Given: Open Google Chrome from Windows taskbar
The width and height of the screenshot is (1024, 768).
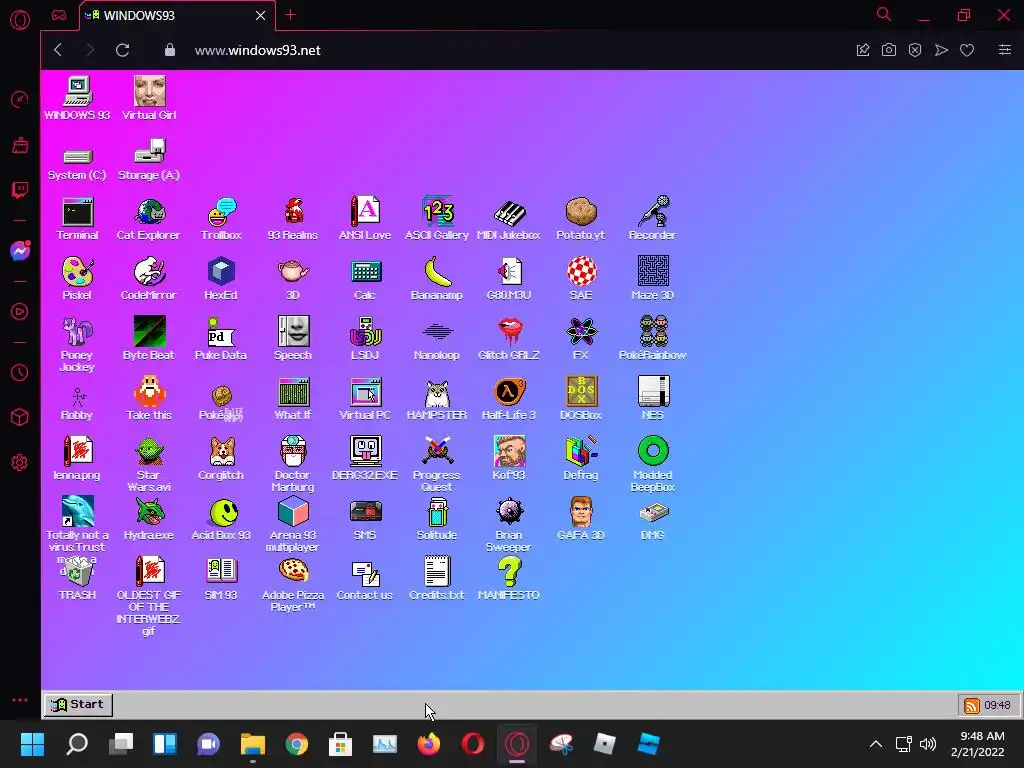Looking at the screenshot, I should pyautogui.click(x=296, y=744).
